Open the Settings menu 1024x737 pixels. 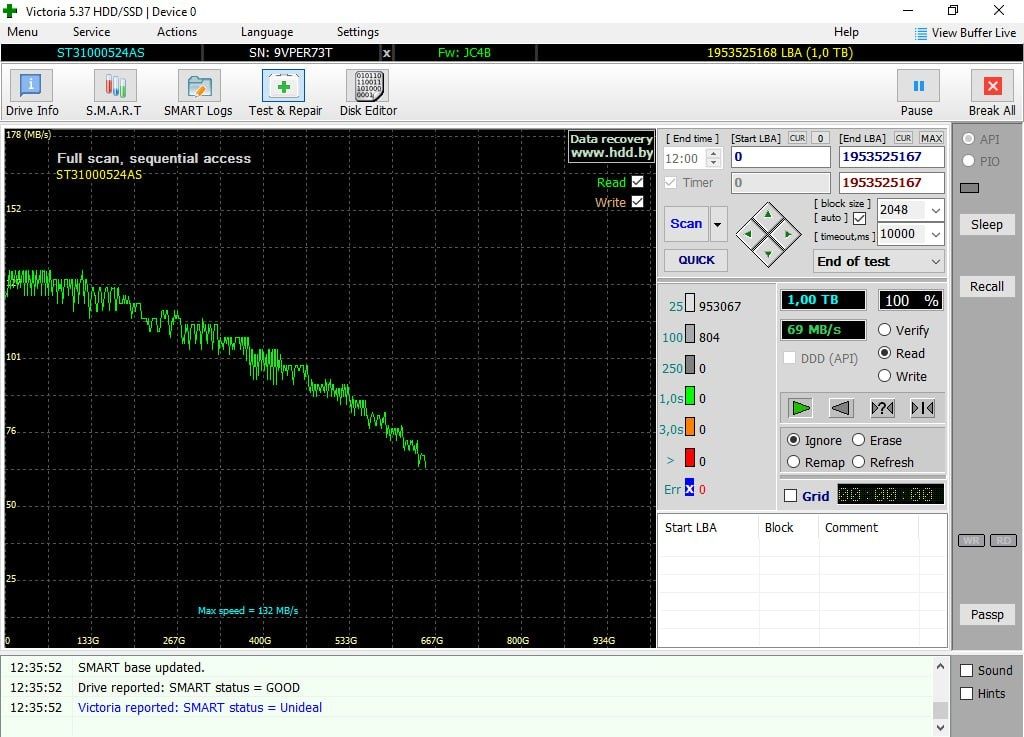pyautogui.click(x=357, y=32)
